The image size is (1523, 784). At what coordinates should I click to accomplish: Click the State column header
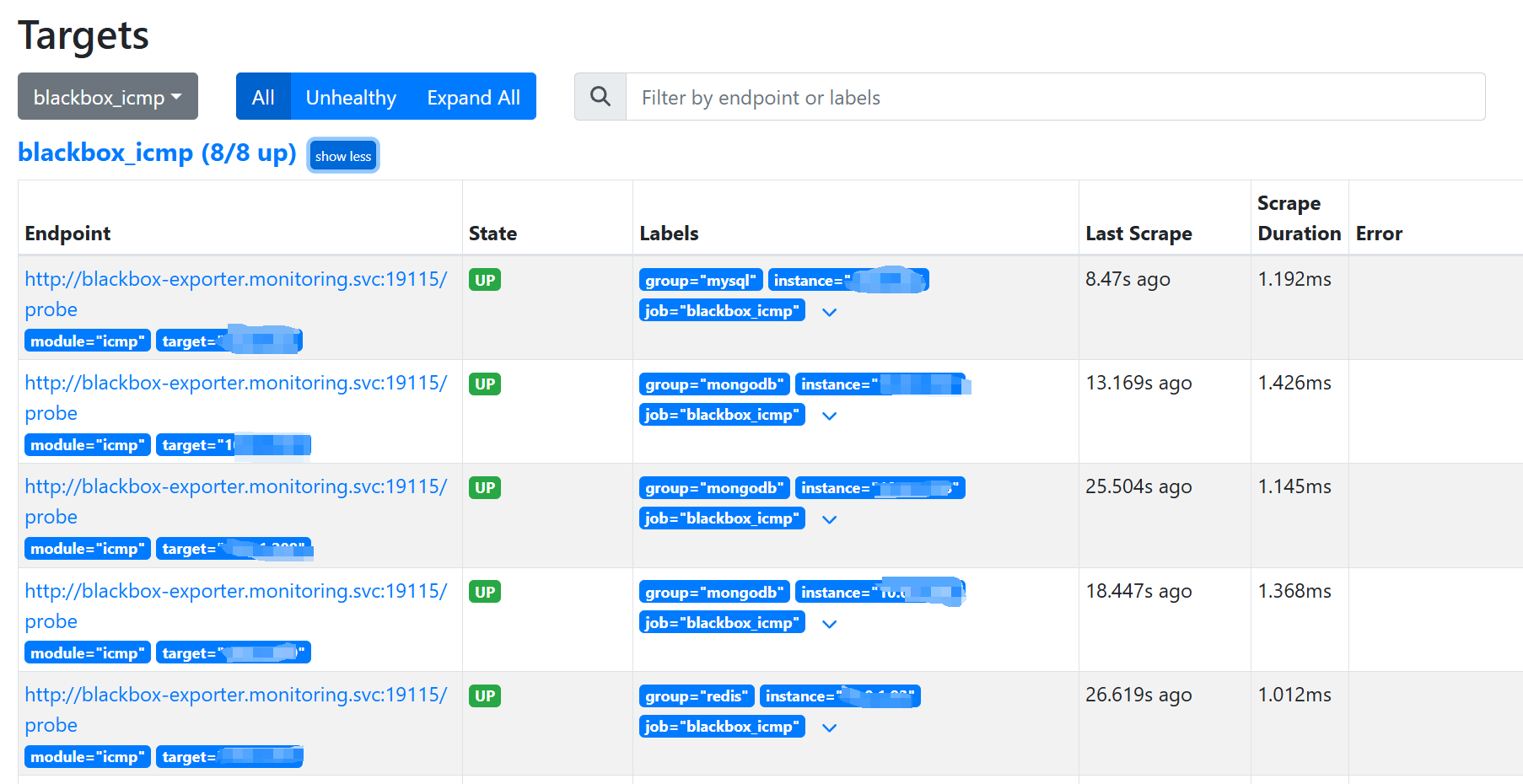pos(492,234)
